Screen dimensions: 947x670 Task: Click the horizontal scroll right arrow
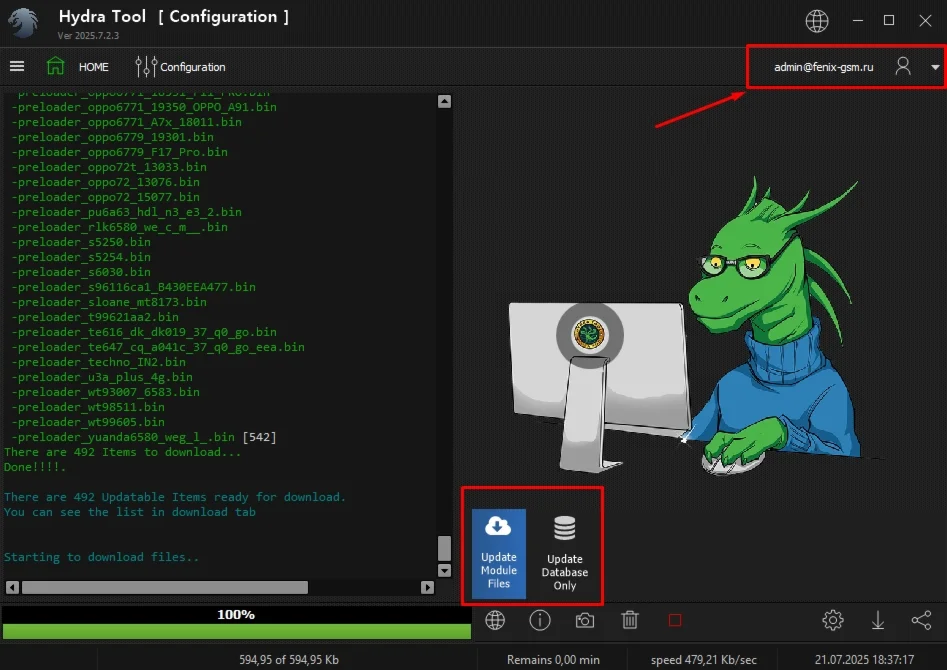coord(428,587)
